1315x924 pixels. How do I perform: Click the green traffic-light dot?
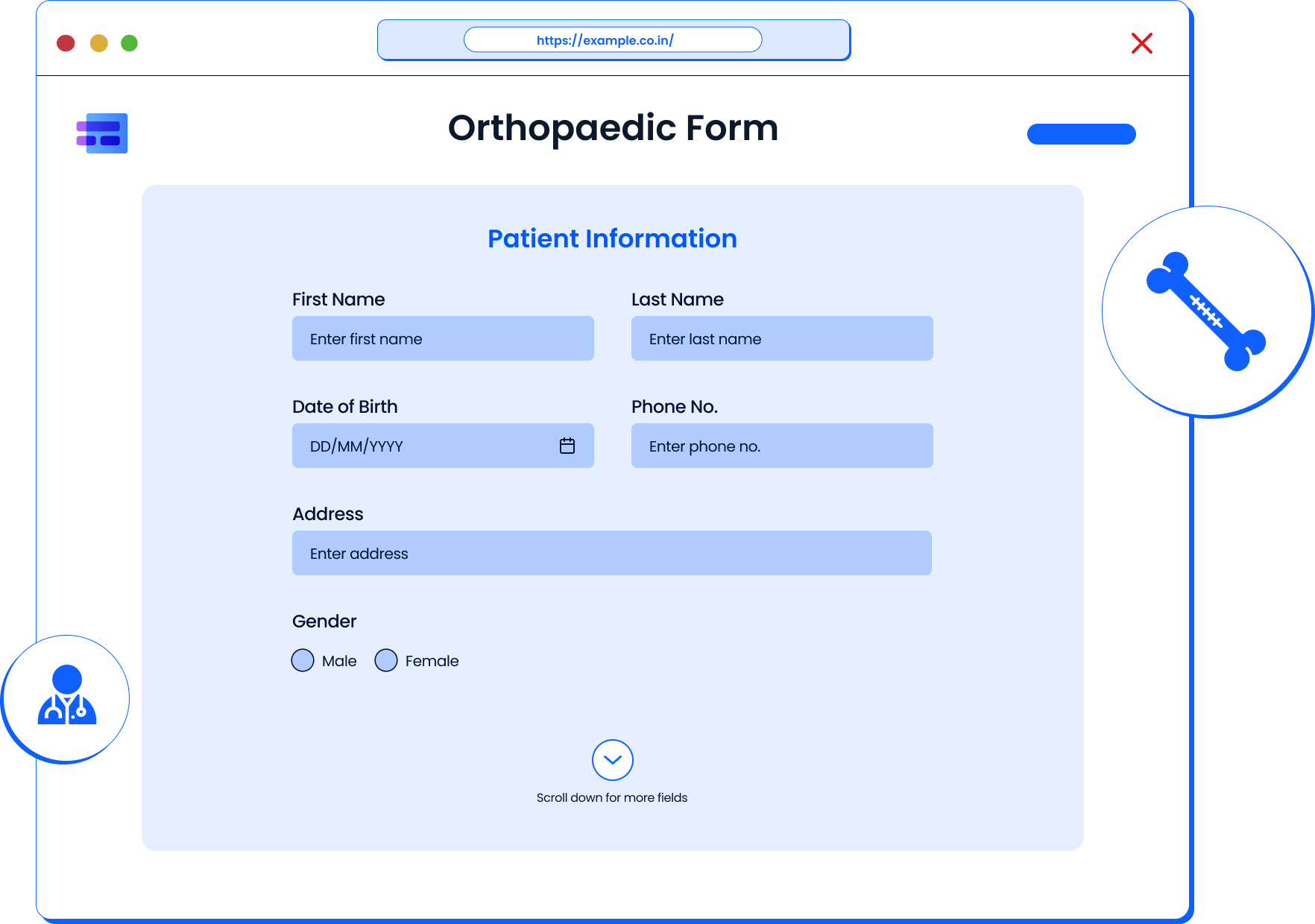tap(129, 43)
